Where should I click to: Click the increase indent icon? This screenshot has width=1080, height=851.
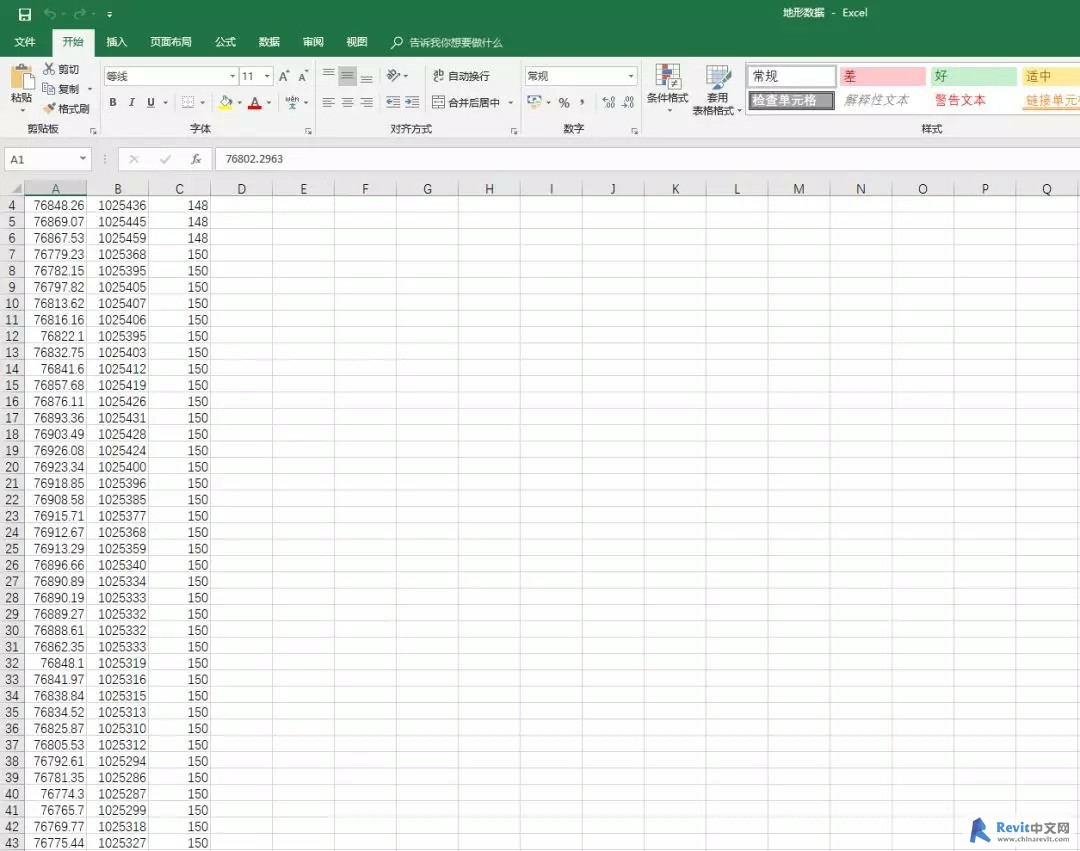[412, 102]
